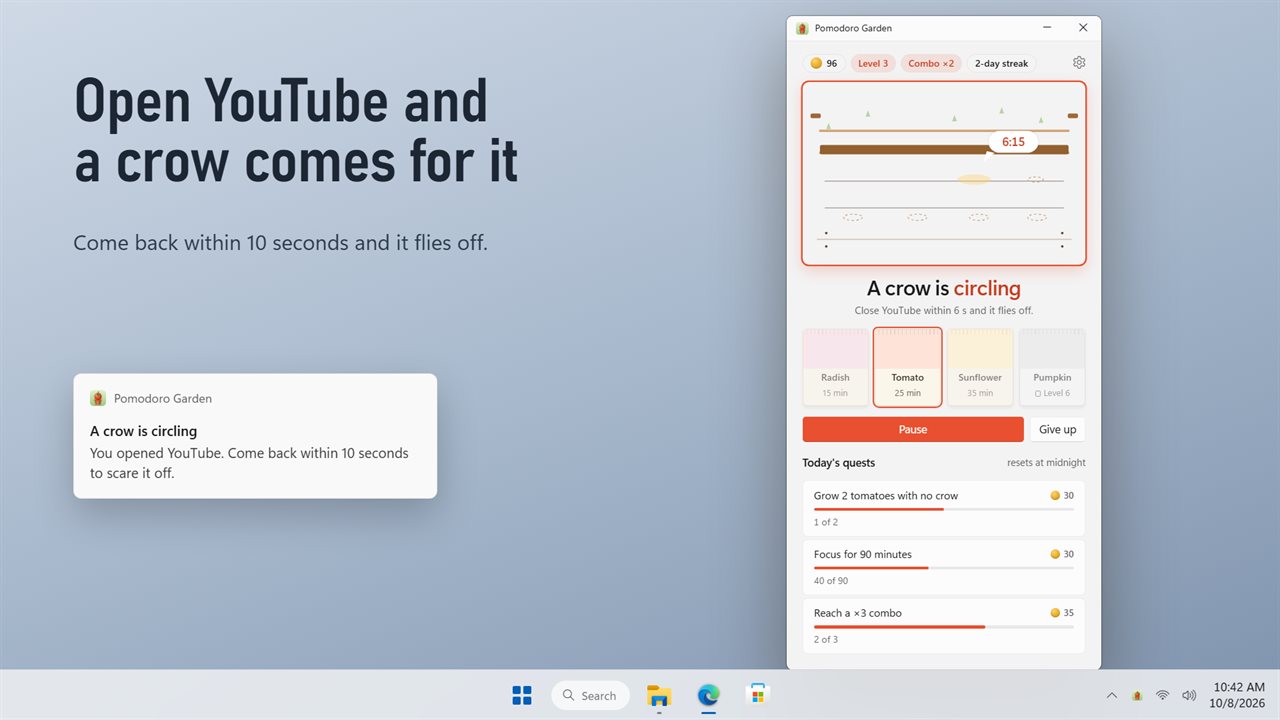The height and width of the screenshot is (720, 1280).
Task: Click the 'Today's quests' heading
Action: [x=839, y=463]
